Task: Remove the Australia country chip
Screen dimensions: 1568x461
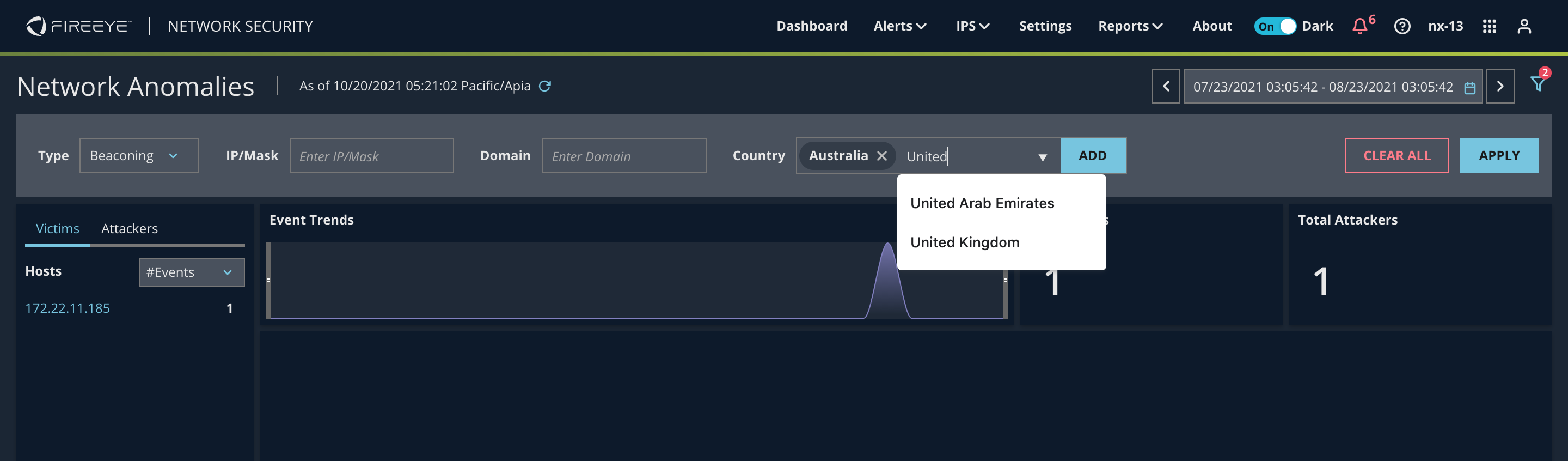Action: (x=881, y=156)
